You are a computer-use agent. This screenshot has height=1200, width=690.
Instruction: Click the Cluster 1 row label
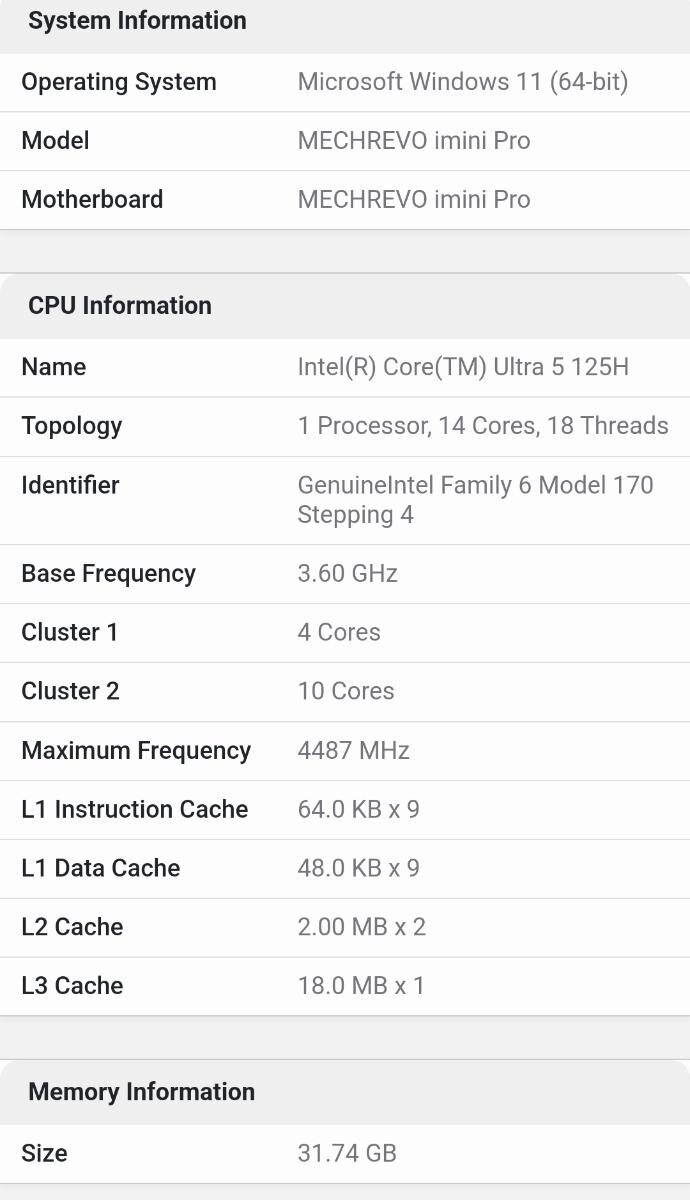(70, 632)
